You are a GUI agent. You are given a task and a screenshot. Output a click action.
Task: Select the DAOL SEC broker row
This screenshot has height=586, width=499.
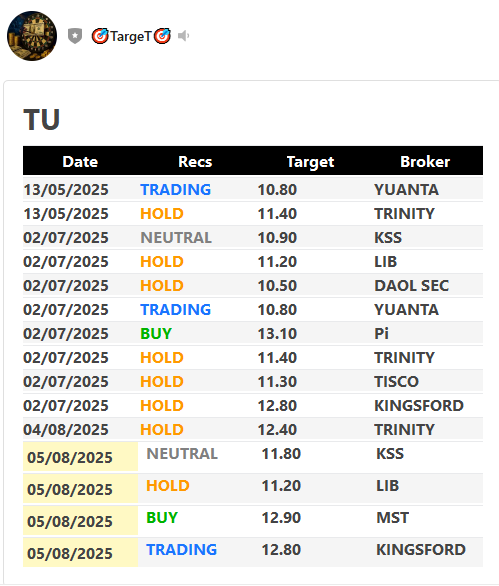tap(253, 286)
